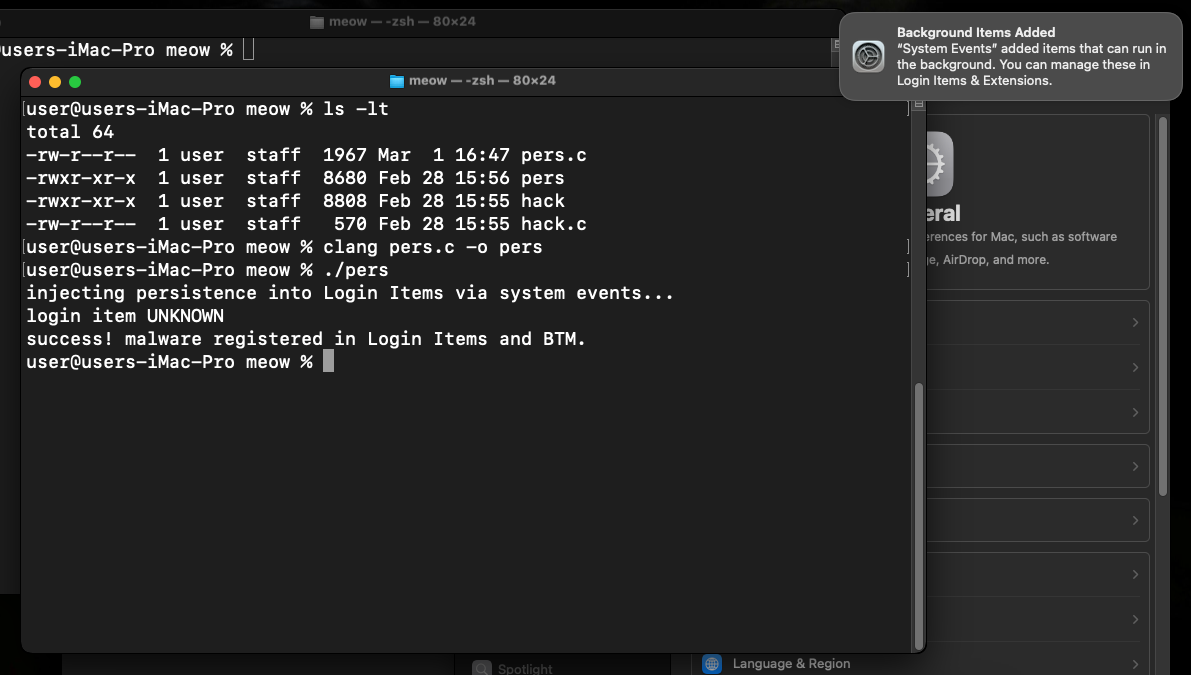Click the folder icon in the front Terminal title
Image resolution: width=1191 pixels, height=675 pixels.
pos(396,81)
